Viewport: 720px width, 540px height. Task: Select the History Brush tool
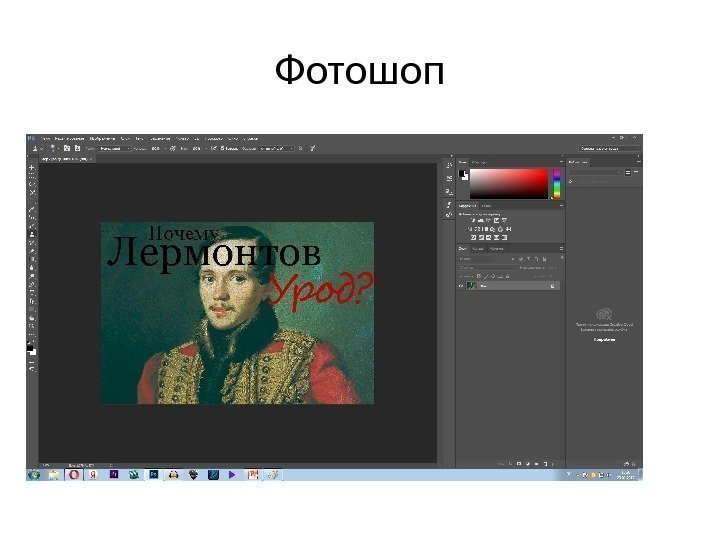[x=32, y=242]
